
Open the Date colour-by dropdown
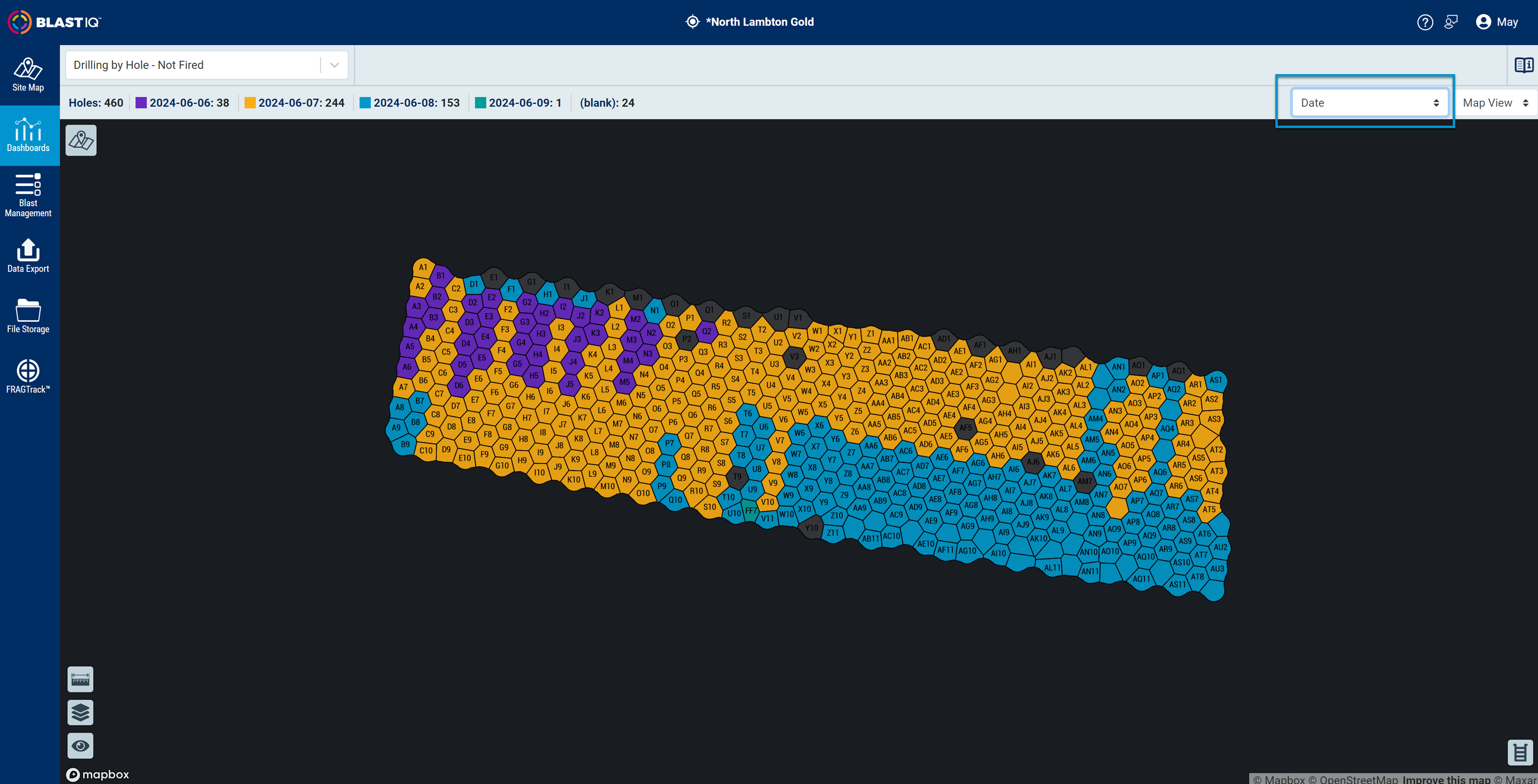[x=1369, y=103]
